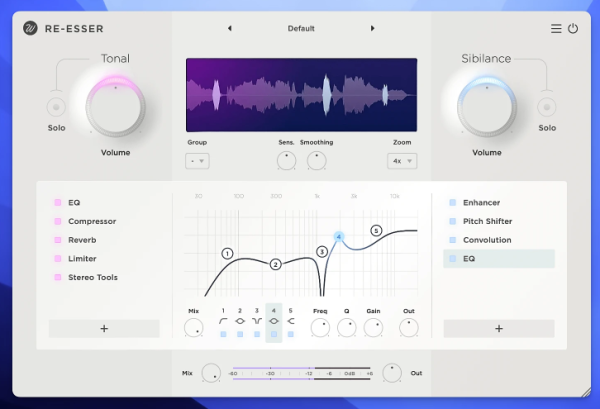
Task: Click the power bypass icon
Action: [573, 29]
